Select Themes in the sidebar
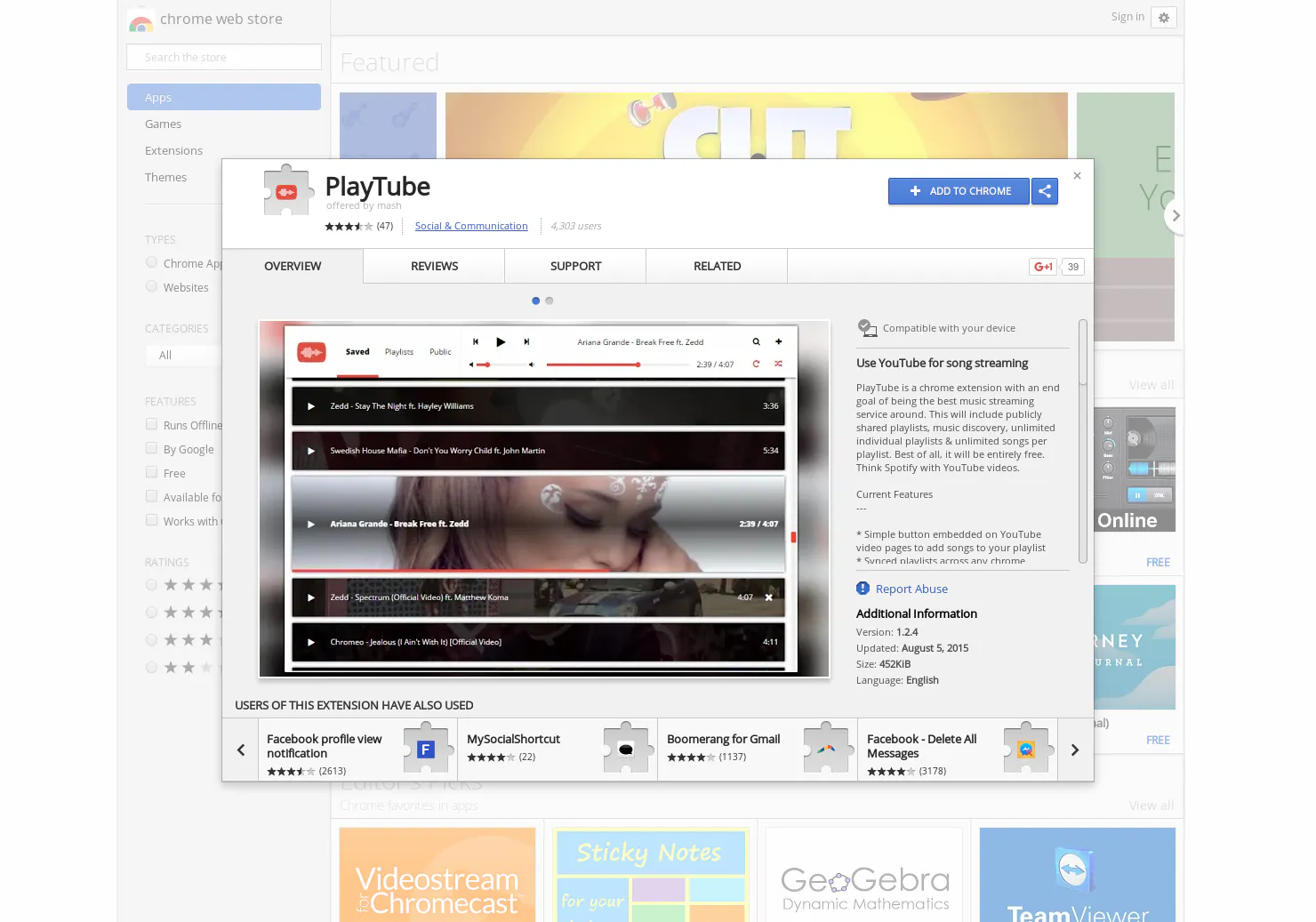 (x=165, y=178)
